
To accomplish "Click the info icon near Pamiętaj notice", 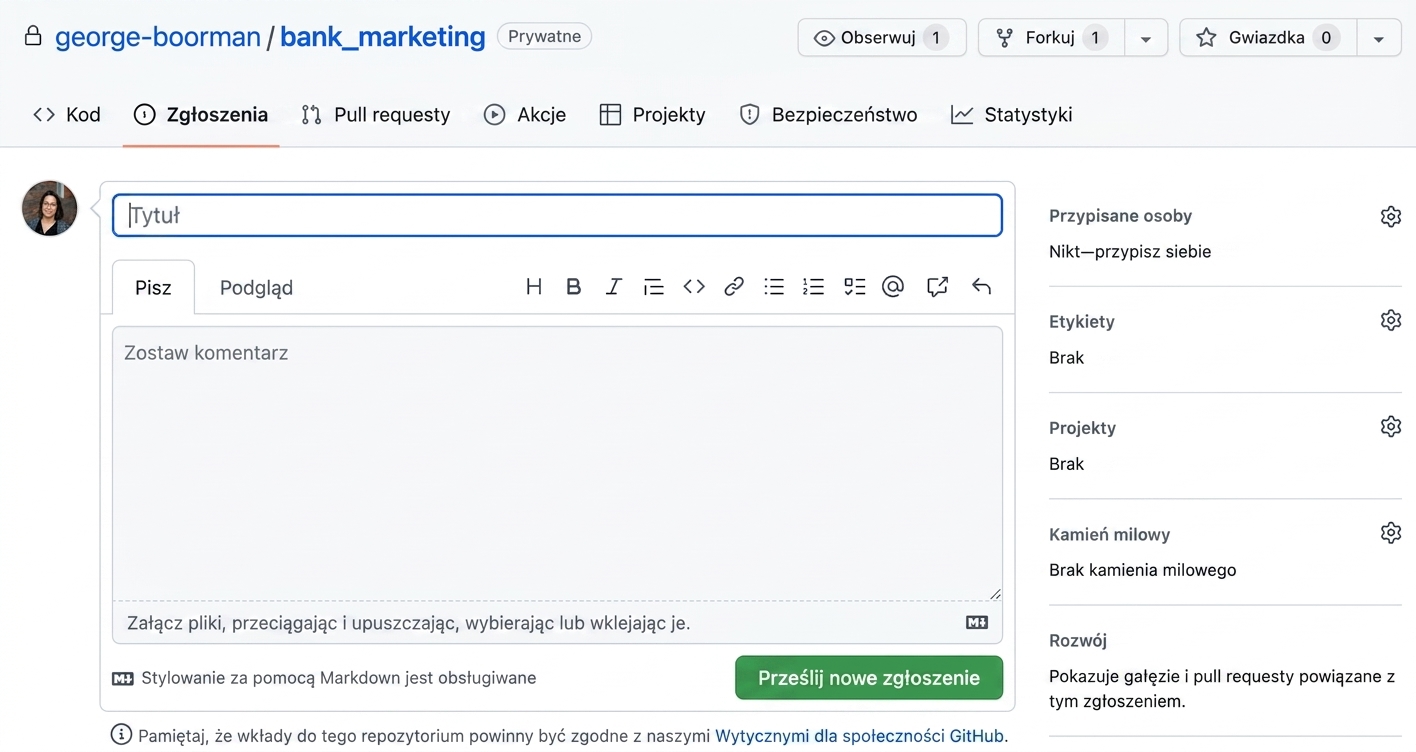I will (121, 735).
